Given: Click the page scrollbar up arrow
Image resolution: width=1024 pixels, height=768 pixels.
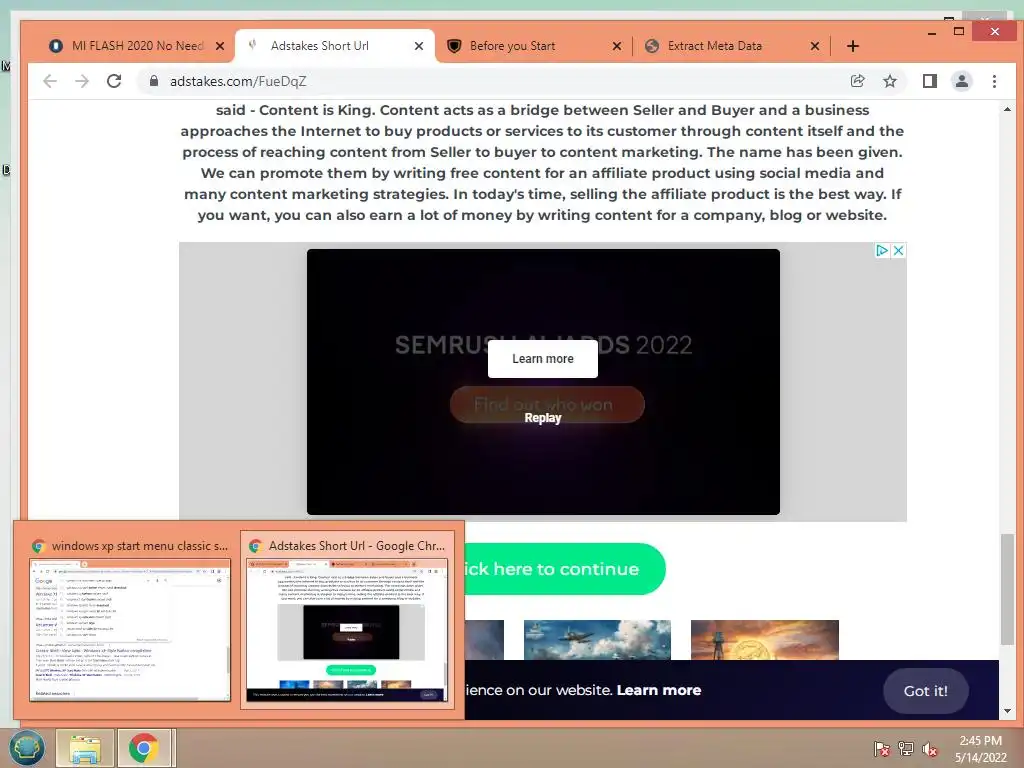Looking at the screenshot, I should click(1007, 110).
